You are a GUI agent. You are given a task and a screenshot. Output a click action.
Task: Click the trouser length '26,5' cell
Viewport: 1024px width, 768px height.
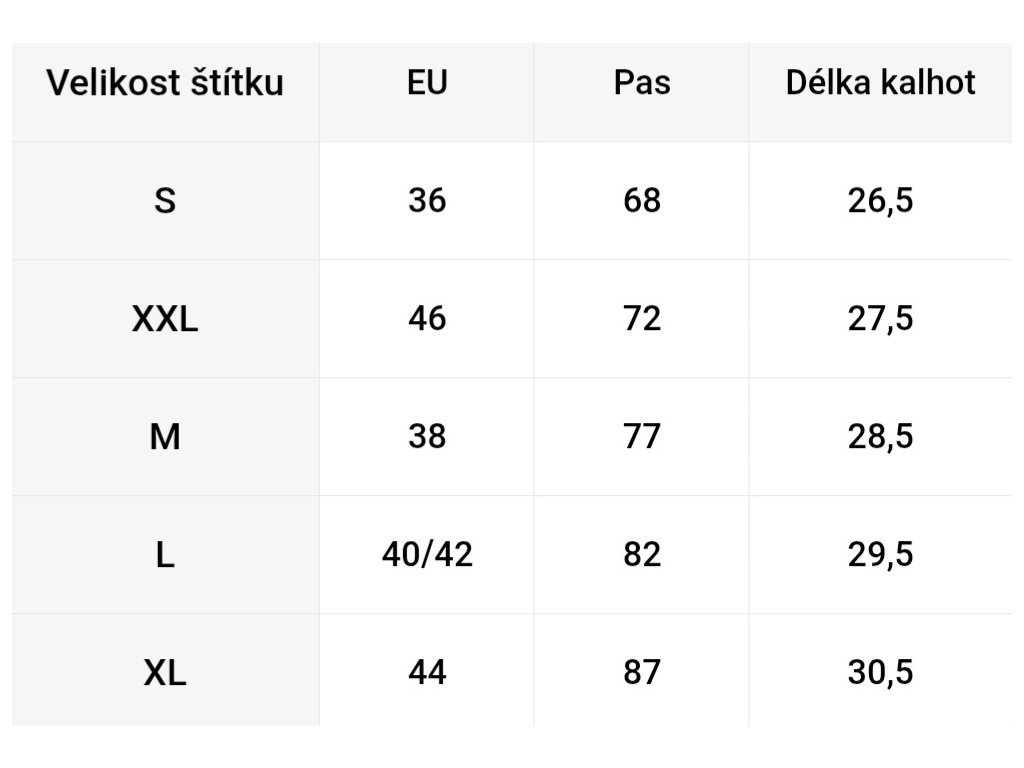[x=880, y=201]
